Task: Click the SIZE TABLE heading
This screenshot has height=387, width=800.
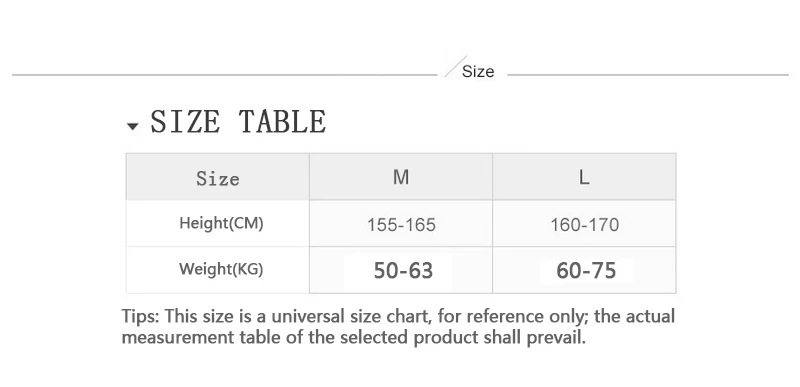Action: click(x=238, y=121)
